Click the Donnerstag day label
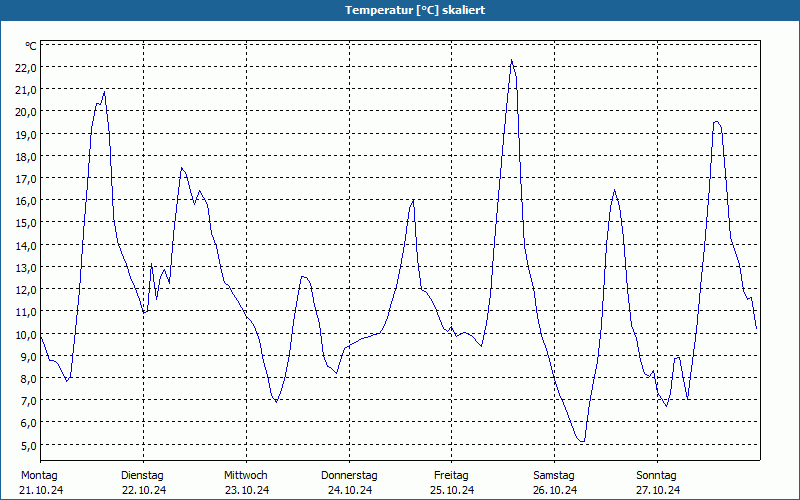 [349, 476]
